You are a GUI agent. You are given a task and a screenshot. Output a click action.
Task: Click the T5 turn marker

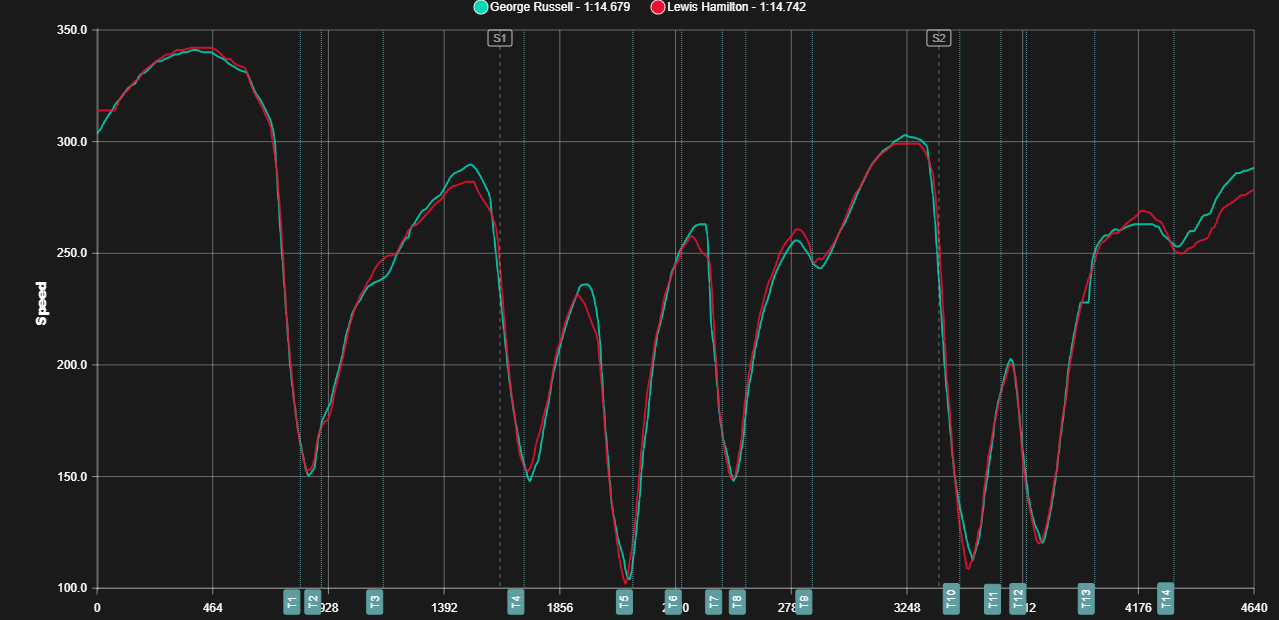pos(625,601)
